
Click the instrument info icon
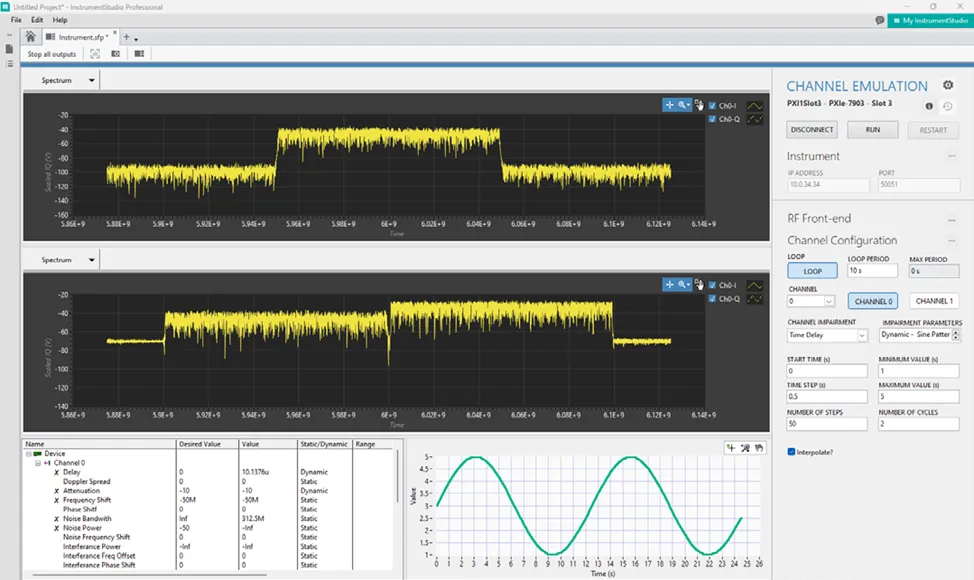pos(929,106)
